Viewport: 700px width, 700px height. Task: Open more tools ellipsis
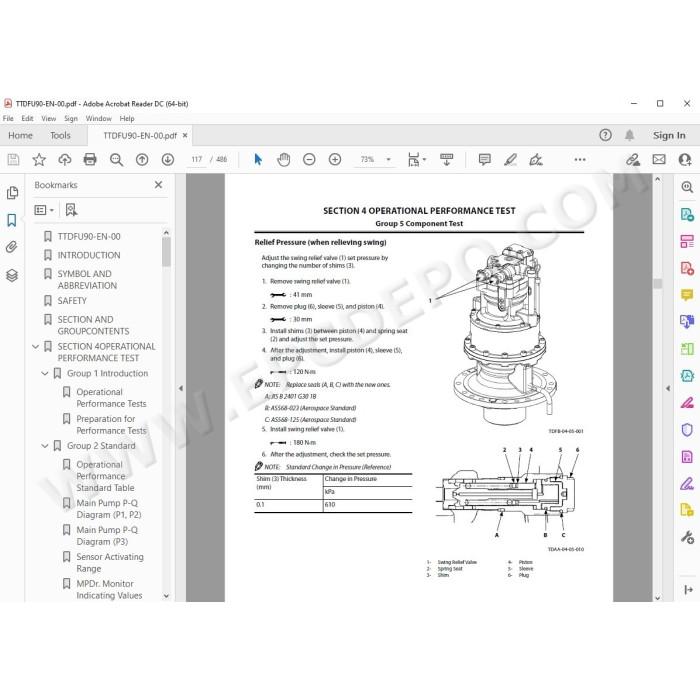580,159
